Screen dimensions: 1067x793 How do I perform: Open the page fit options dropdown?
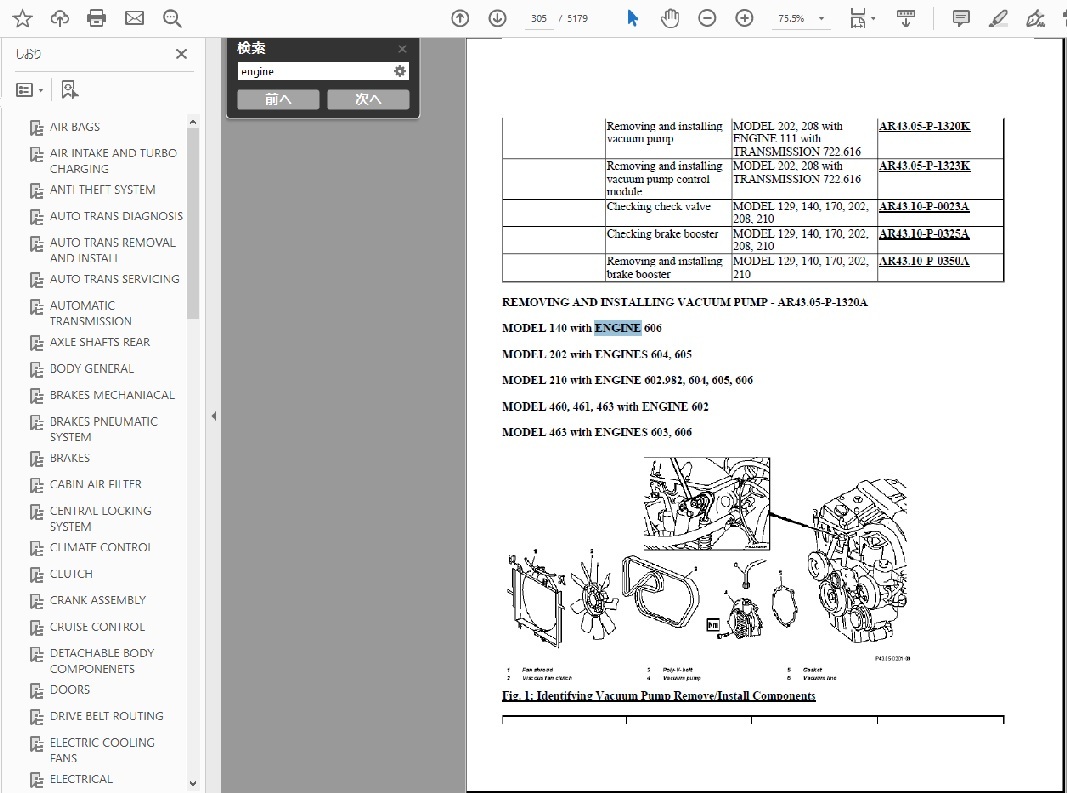pos(862,18)
